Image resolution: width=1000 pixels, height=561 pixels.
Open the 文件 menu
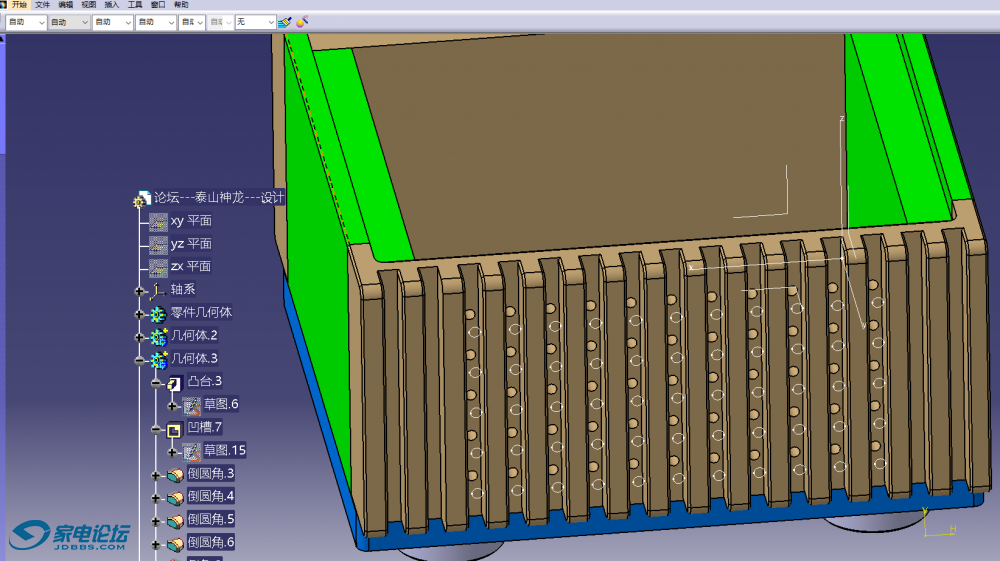pos(42,5)
